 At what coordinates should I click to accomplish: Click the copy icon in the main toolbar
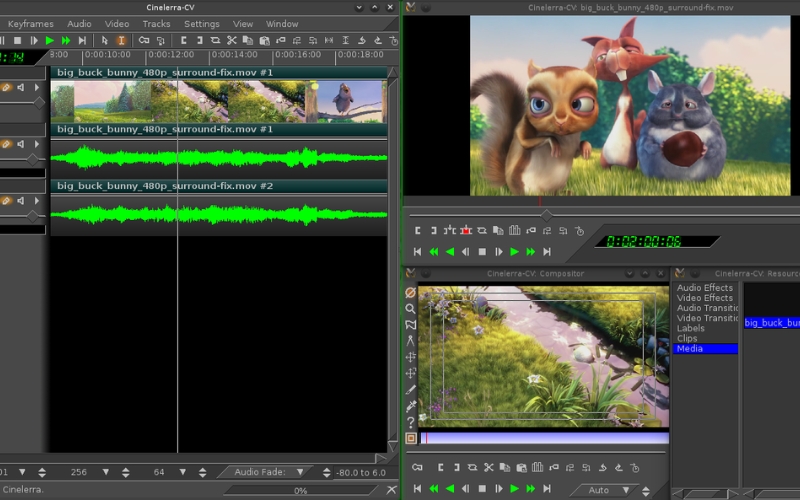(x=248, y=40)
